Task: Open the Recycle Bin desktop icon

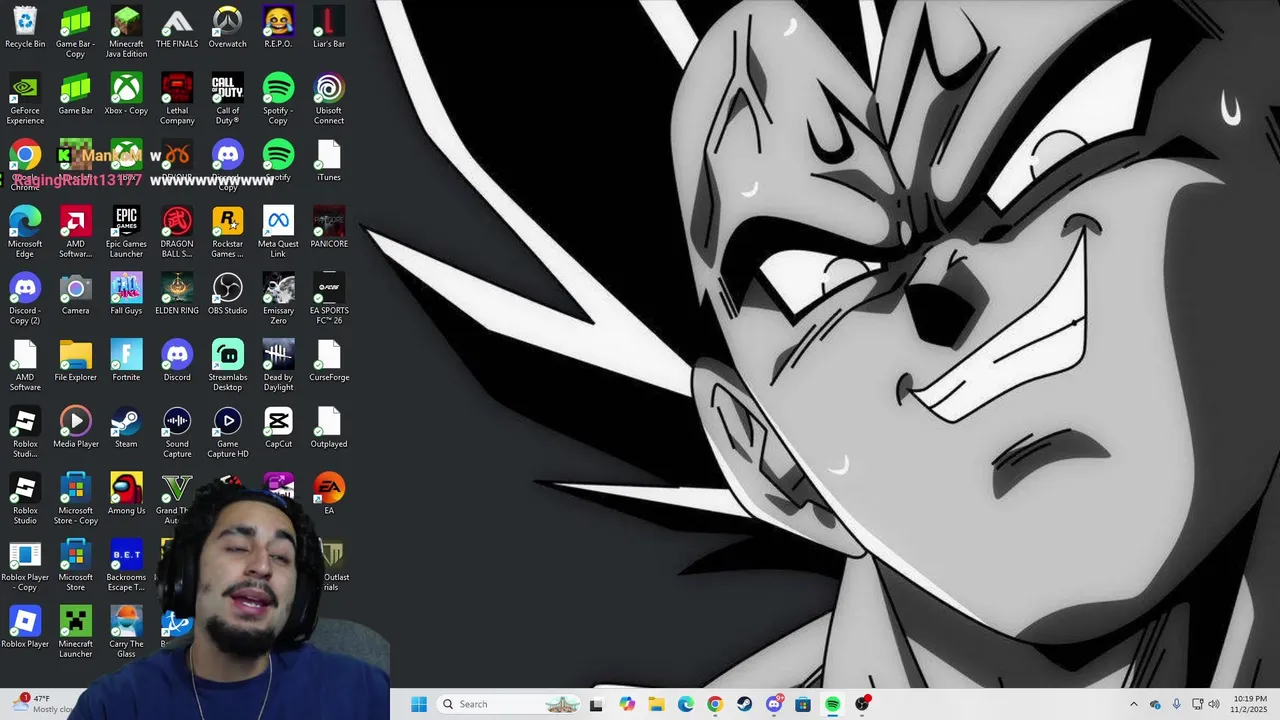Action: [x=25, y=27]
